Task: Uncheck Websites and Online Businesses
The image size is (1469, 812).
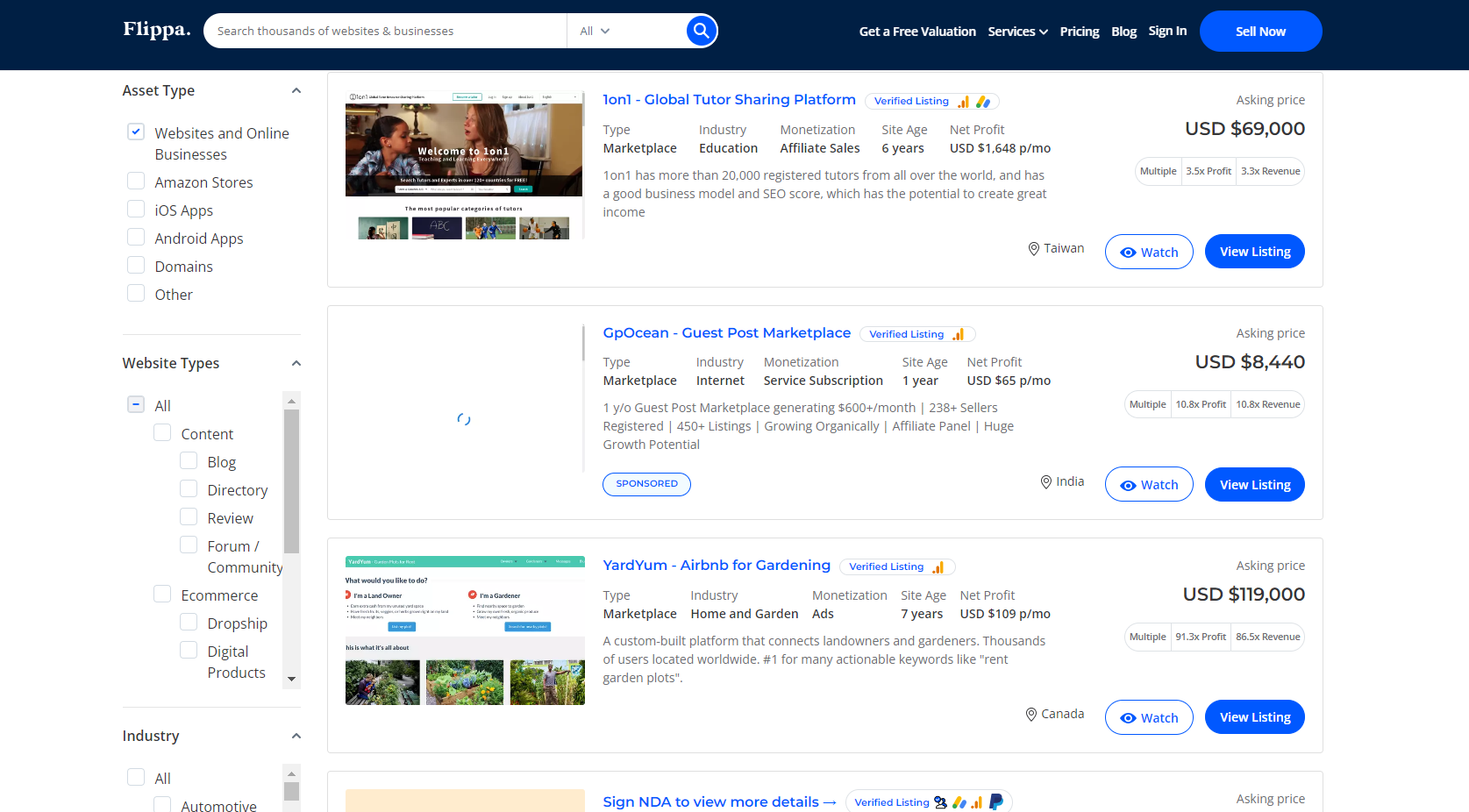Action: point(136,132)
